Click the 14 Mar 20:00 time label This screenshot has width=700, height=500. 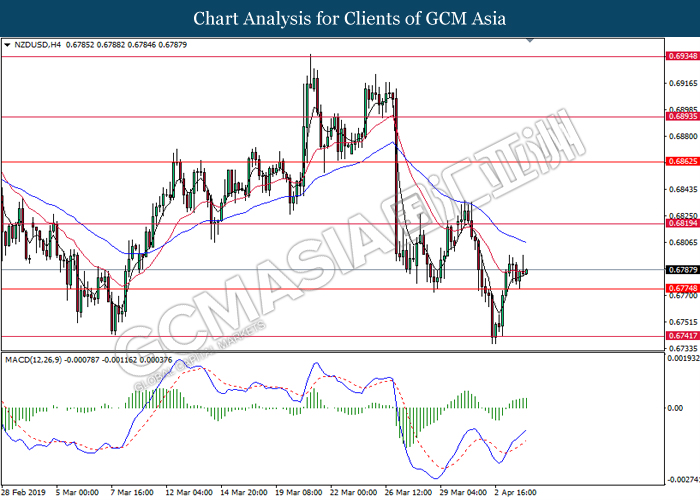pyautogui.click(x=244, y=492)
